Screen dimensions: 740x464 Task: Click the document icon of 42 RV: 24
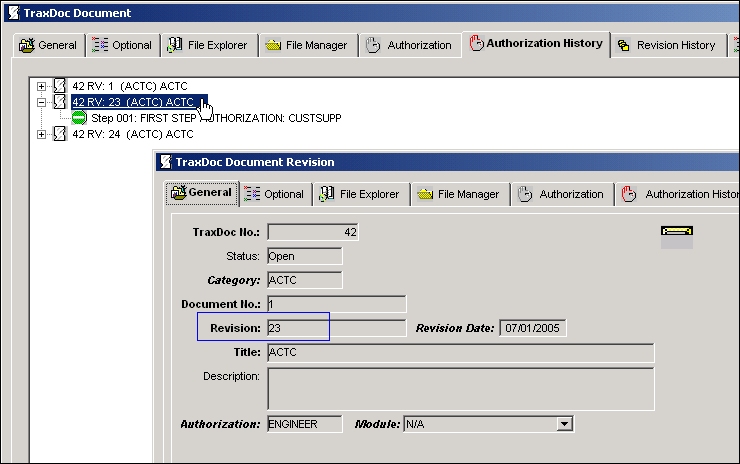60,134
